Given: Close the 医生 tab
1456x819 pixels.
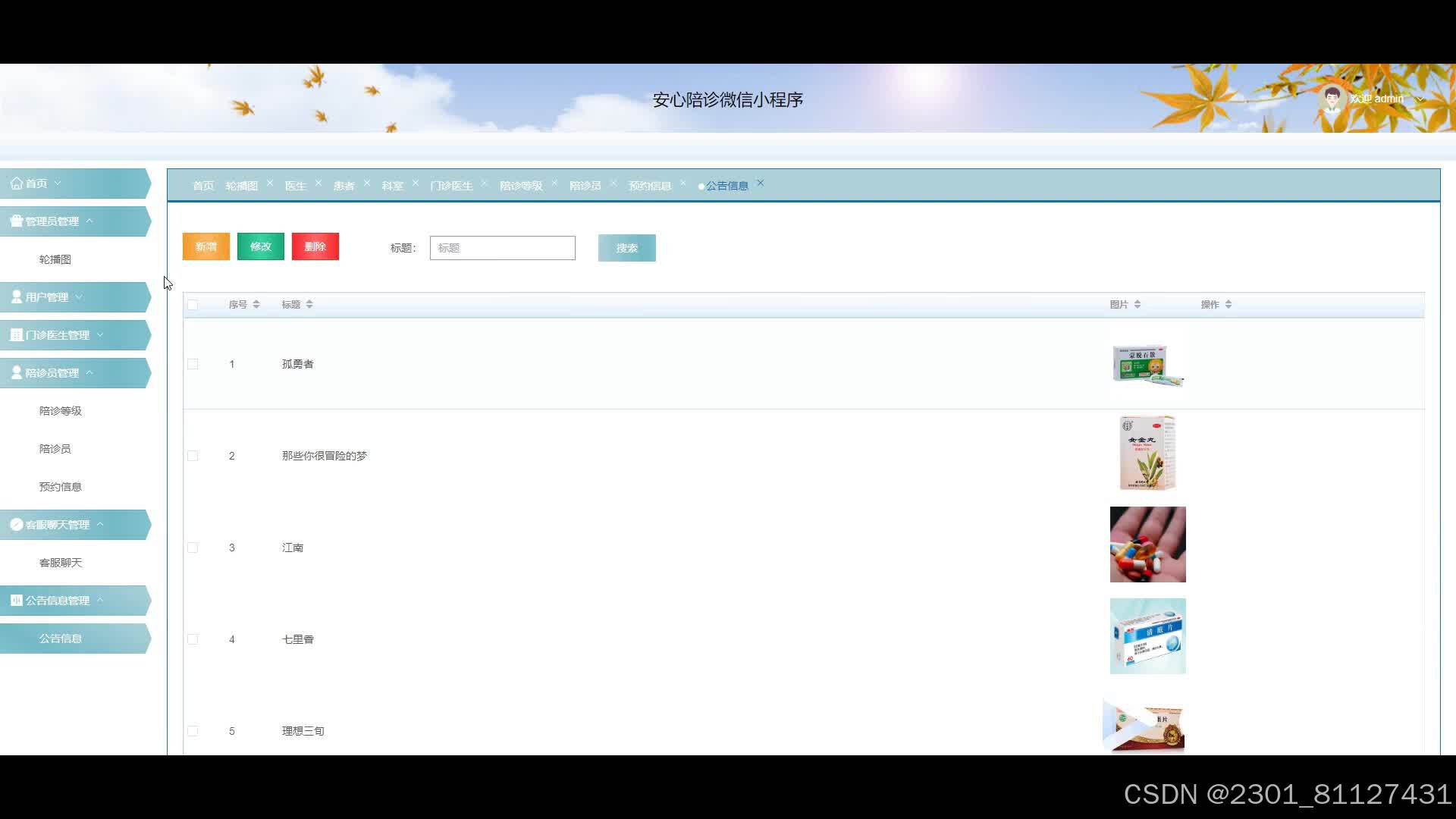Looking at the screenshot, I should [x=318, y=184].
